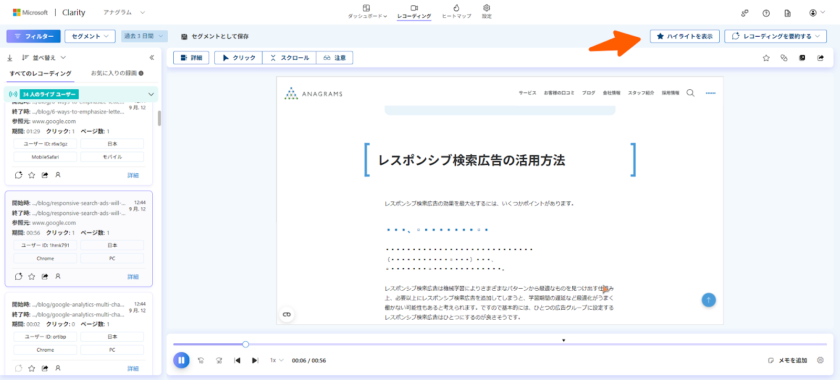Click the note icon in player toolbar
Viewport: 840px width, 380px height.
tap(802, 58)
